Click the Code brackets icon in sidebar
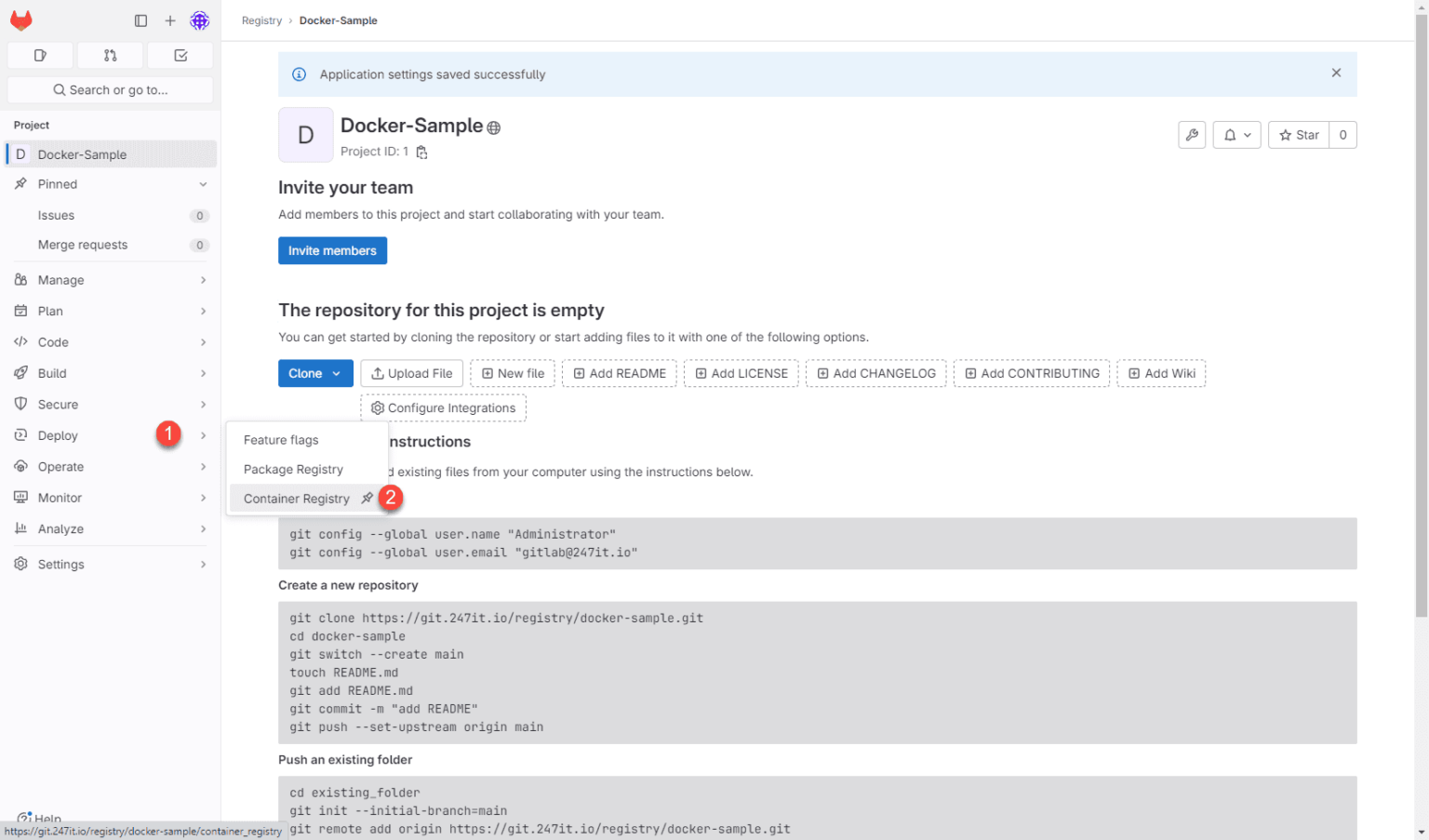 (20, 341)
